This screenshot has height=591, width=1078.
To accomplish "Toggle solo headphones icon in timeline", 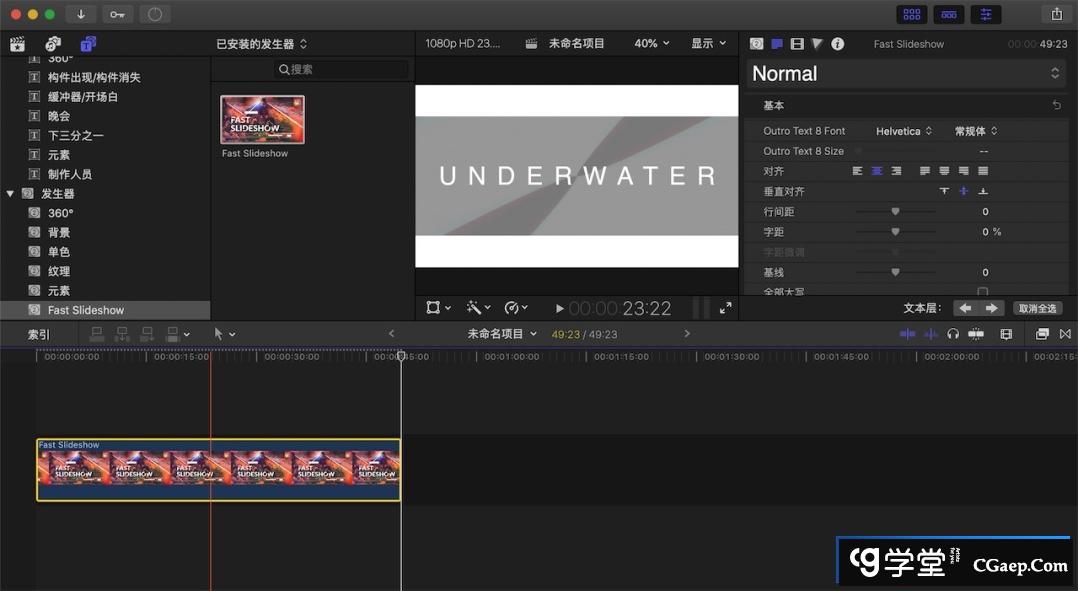I will [x=953, y=334].
